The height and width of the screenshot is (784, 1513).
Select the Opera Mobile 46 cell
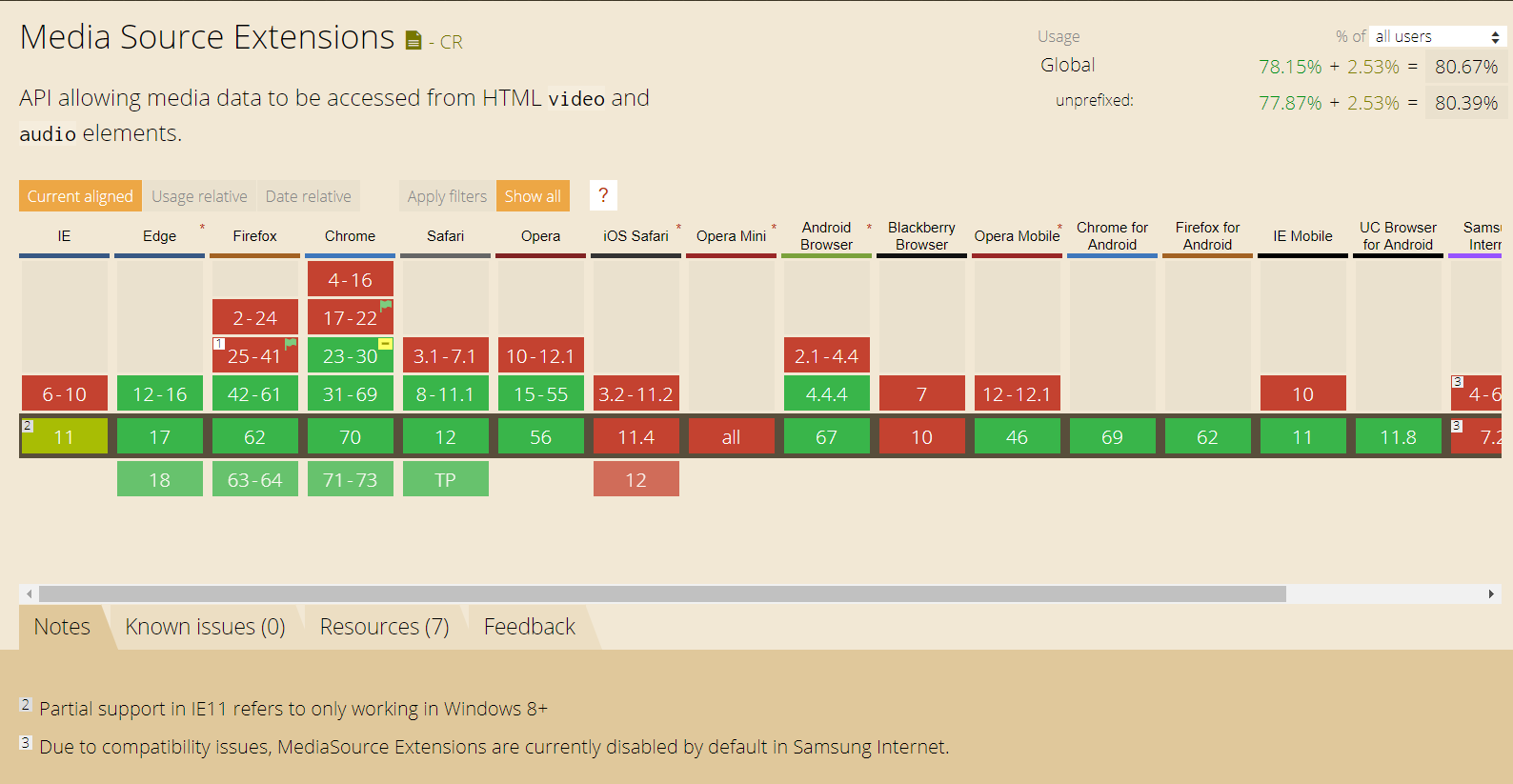click(x=1018, y=436)
